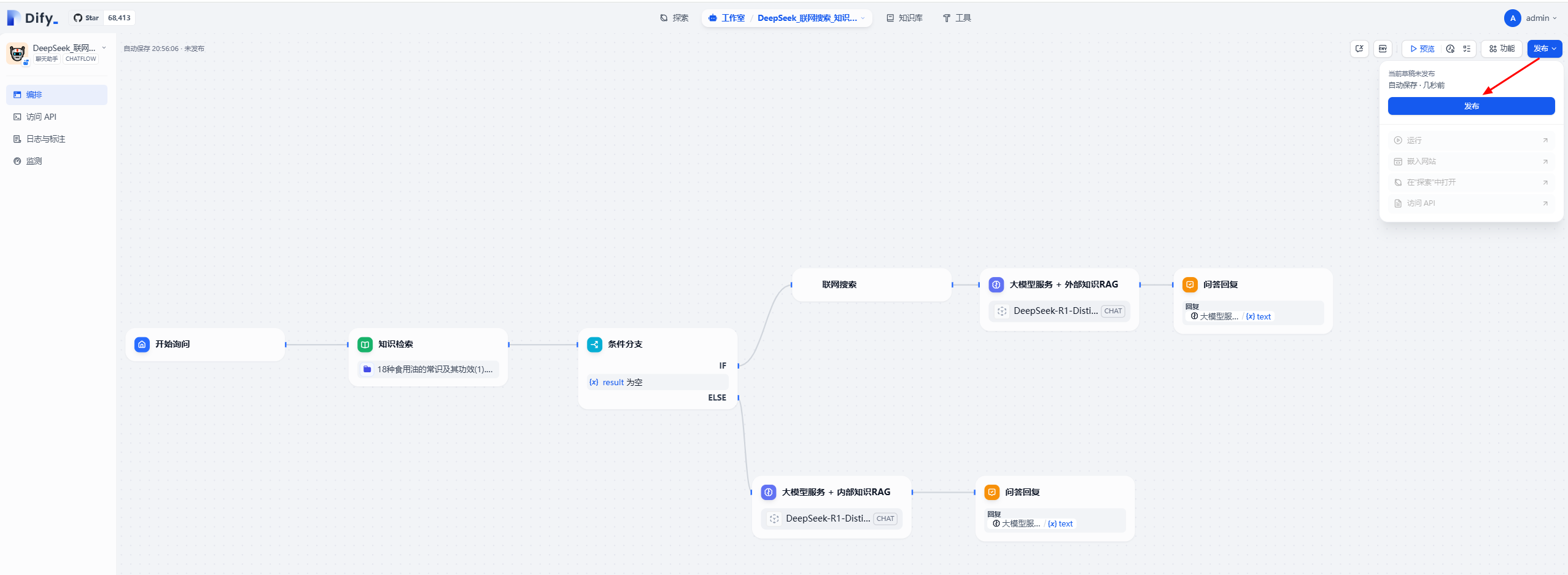Expand the DeepSeek app name chevron in sidebar
Image resolution: width=1568 pixels, height=575 pixels.
coord(104,48)
